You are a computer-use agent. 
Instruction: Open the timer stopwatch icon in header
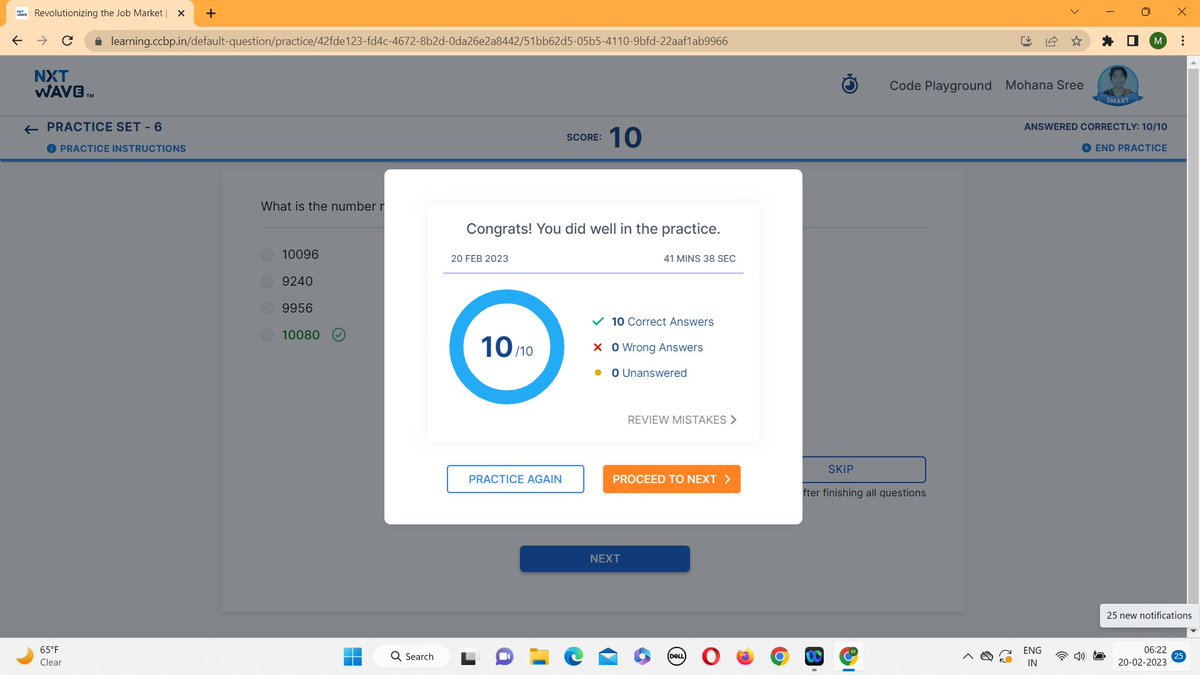[x=849, y=85]
